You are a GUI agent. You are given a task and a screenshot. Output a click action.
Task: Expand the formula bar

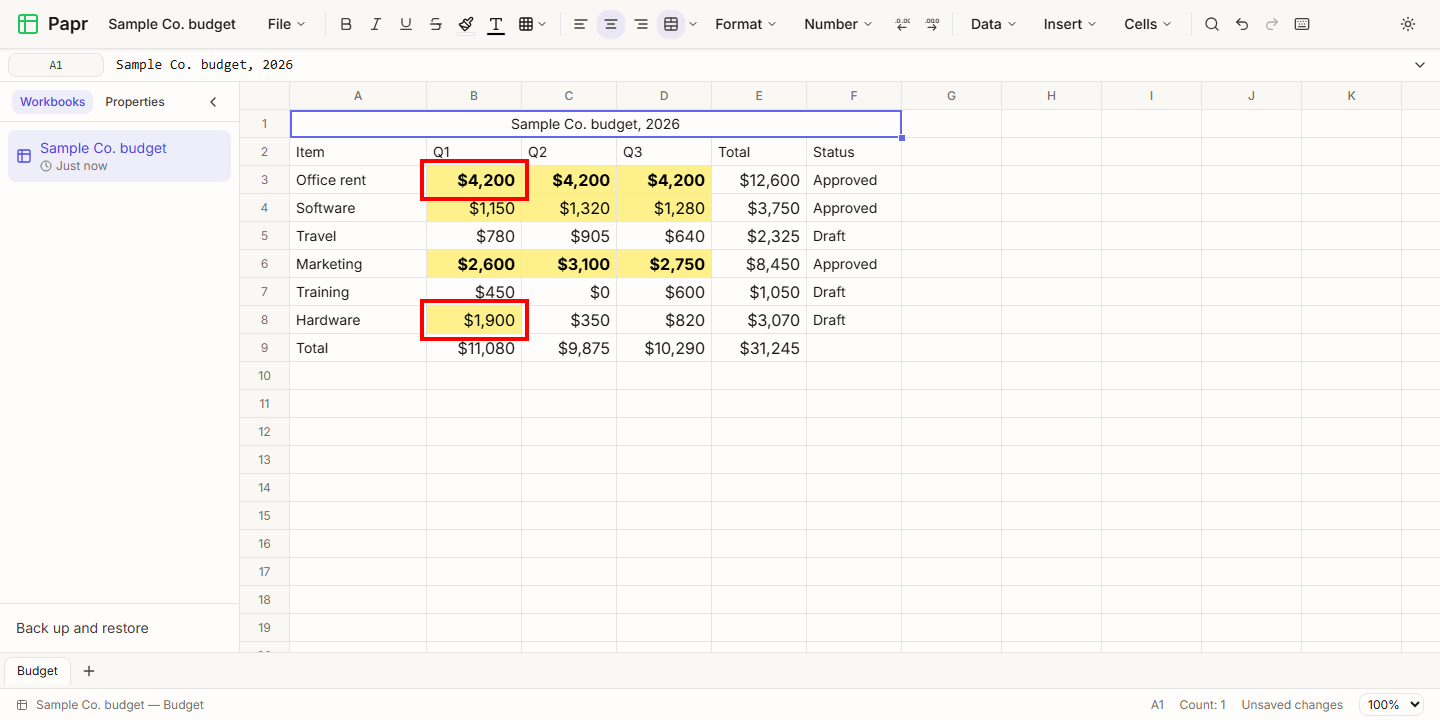pyautogui.click(x=1420, y=65)
